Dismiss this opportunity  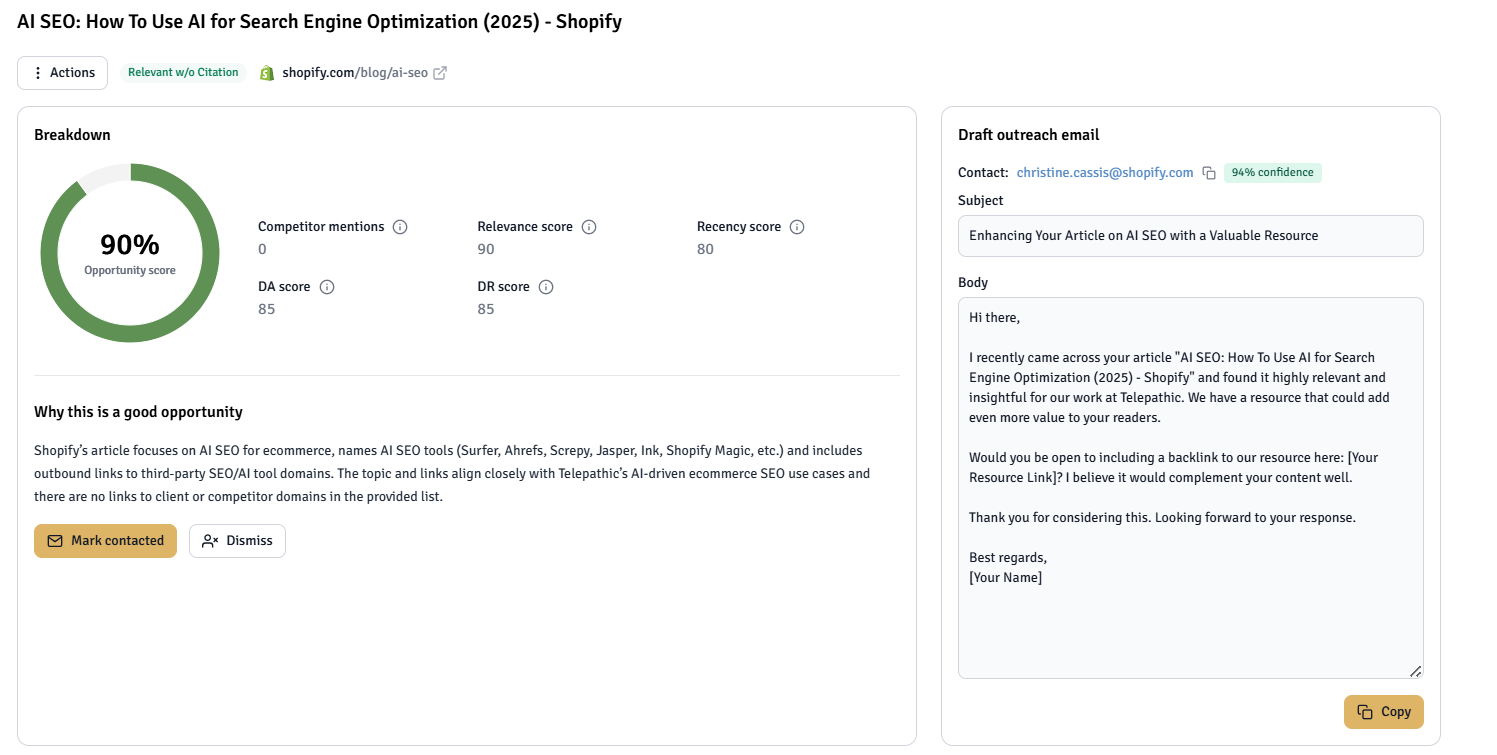(x=237, y=541)
